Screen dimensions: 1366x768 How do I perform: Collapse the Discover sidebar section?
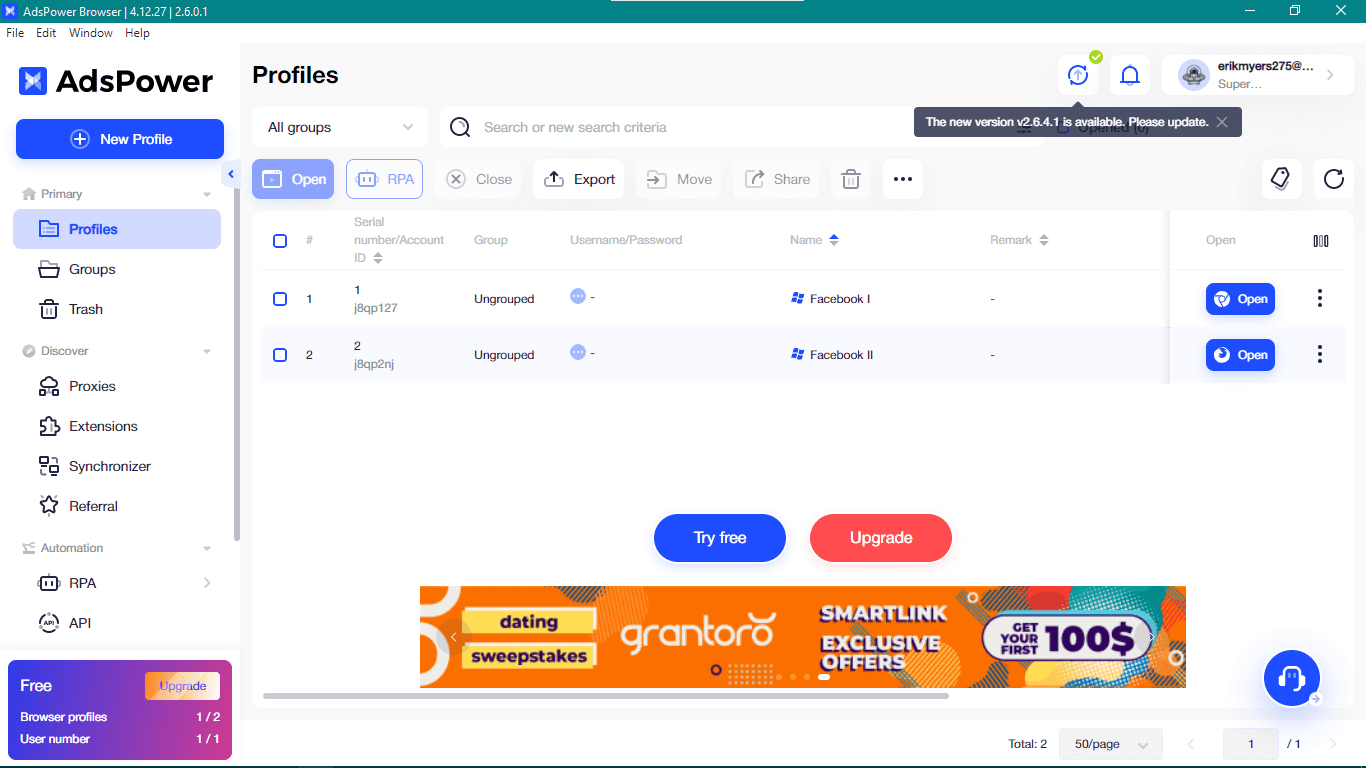pos(207,351)
